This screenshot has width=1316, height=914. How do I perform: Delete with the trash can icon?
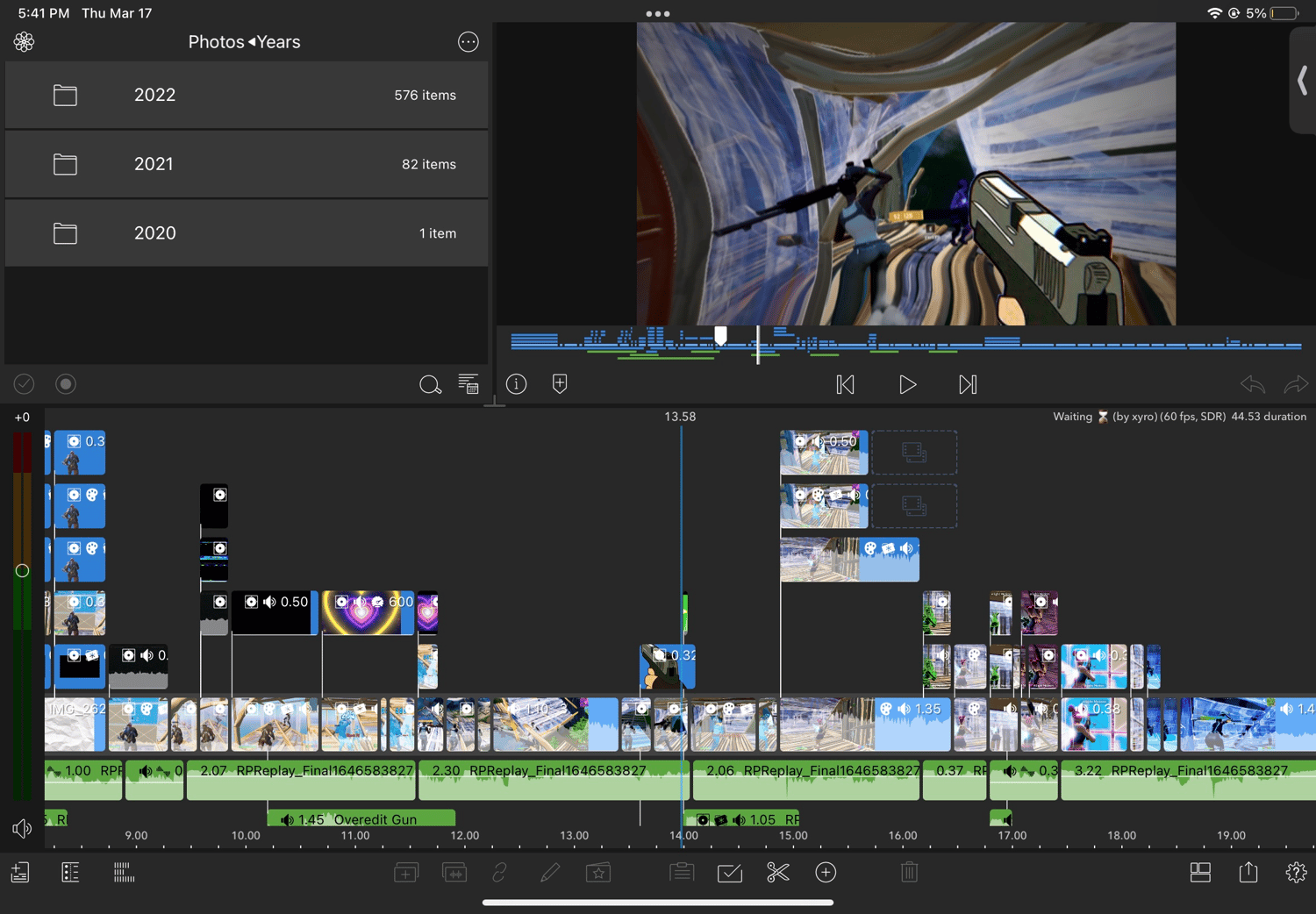tap(910, 873)
